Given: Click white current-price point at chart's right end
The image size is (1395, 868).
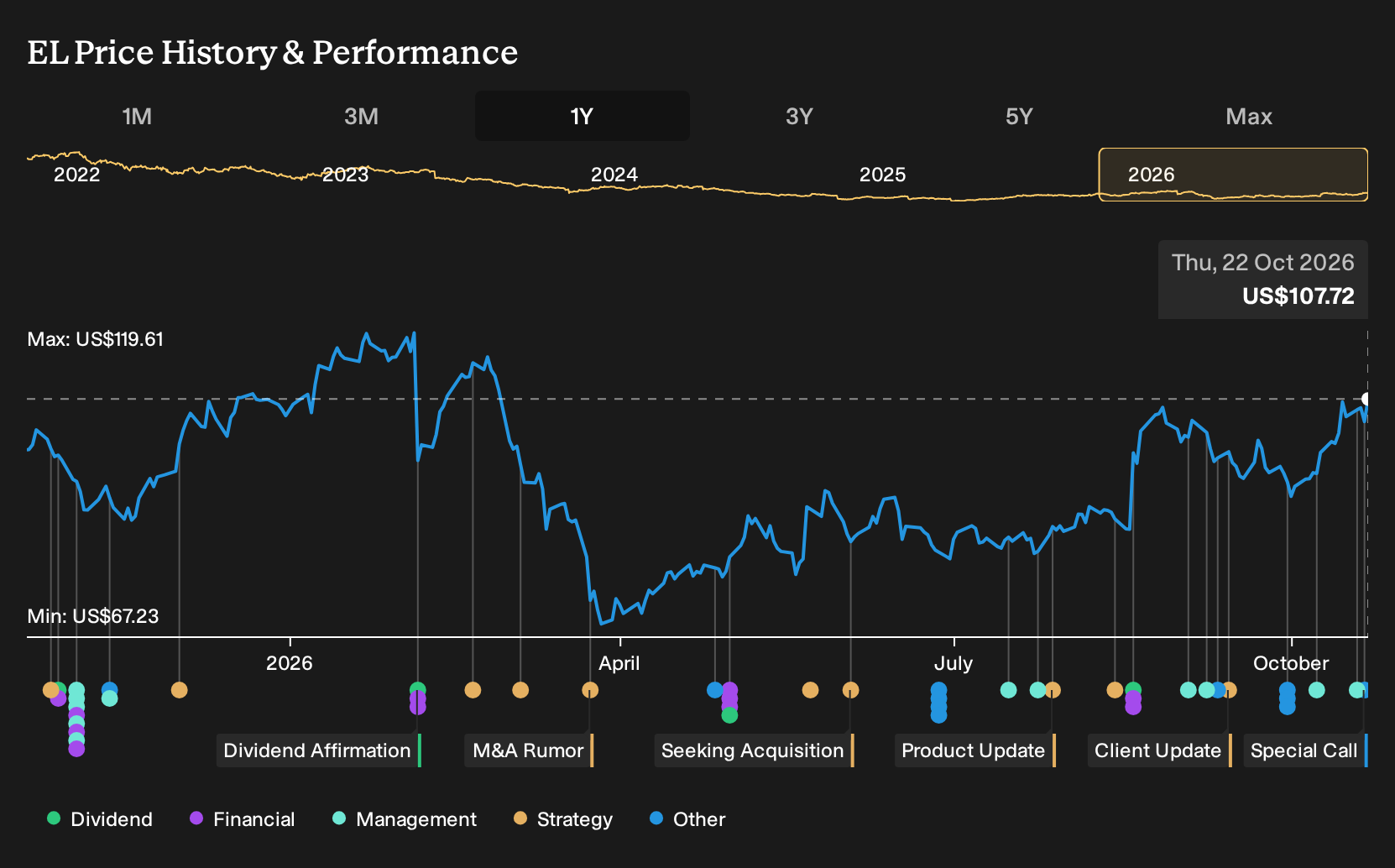Looking at the screenshot, I should tap(1366, 399).
